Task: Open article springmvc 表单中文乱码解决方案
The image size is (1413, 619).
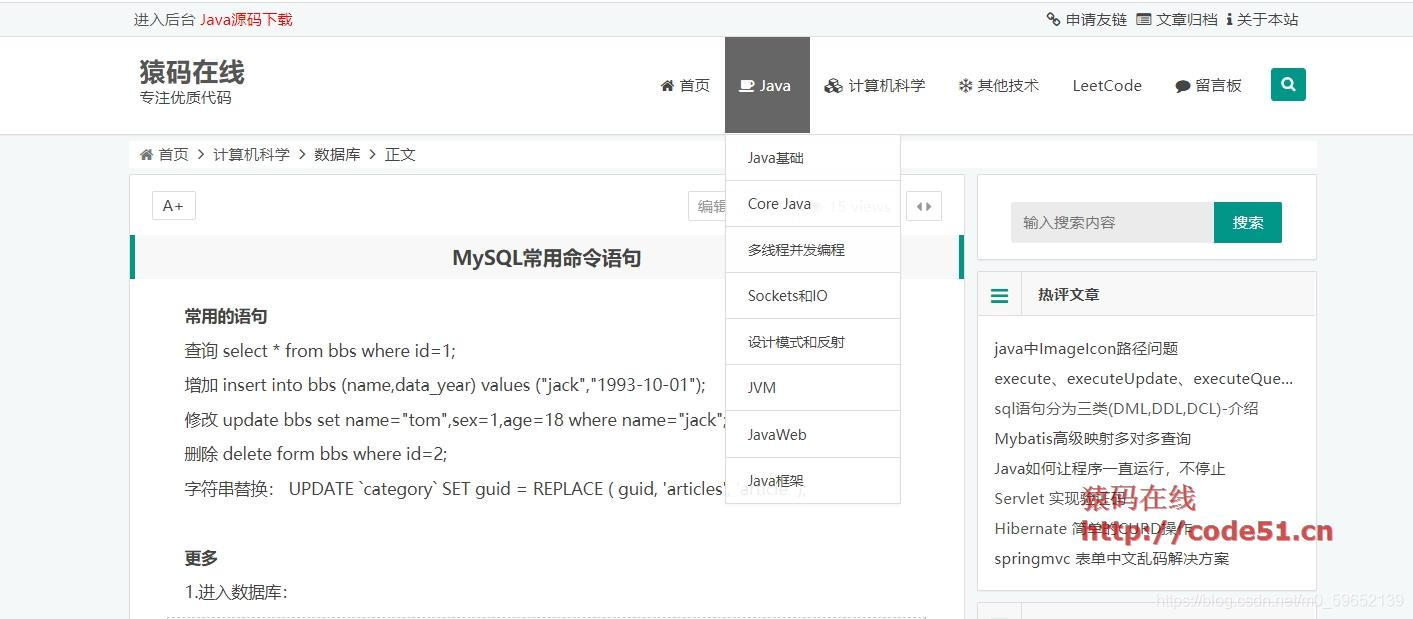Action: point(1112,558)
